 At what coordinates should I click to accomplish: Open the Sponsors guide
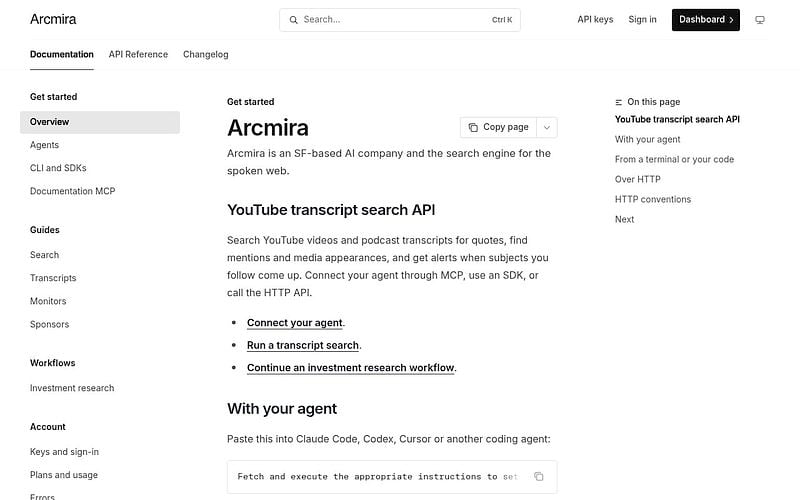(x=49, y=324)
